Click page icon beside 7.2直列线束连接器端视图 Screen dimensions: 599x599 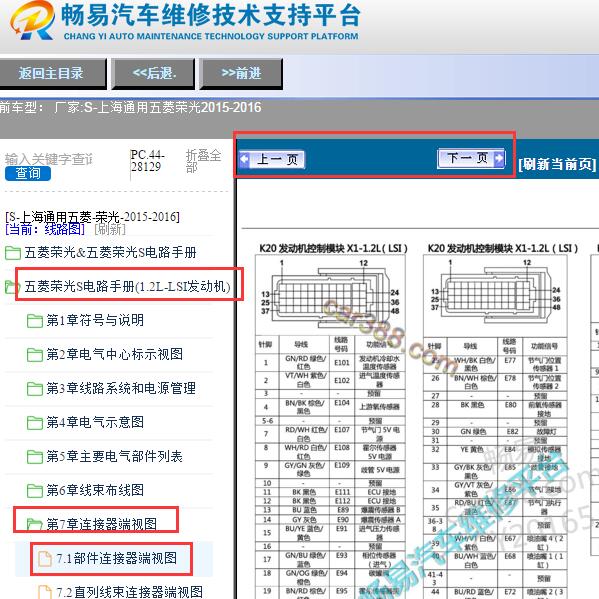(x=45, y=592)
